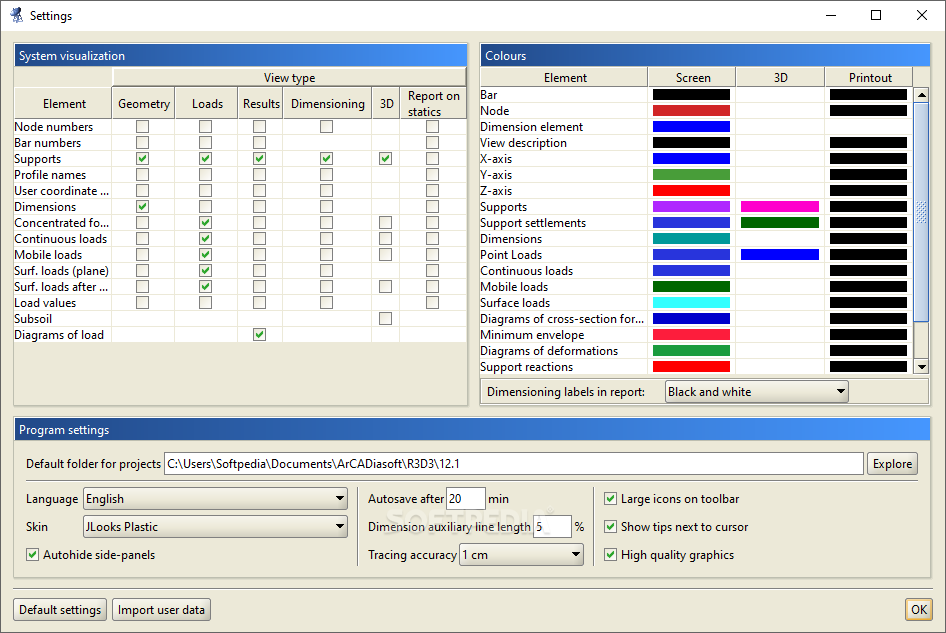Uncheck Concentrated forces in Loads view
The height and width of the screenshot is (633, 946).
point(206,223)
